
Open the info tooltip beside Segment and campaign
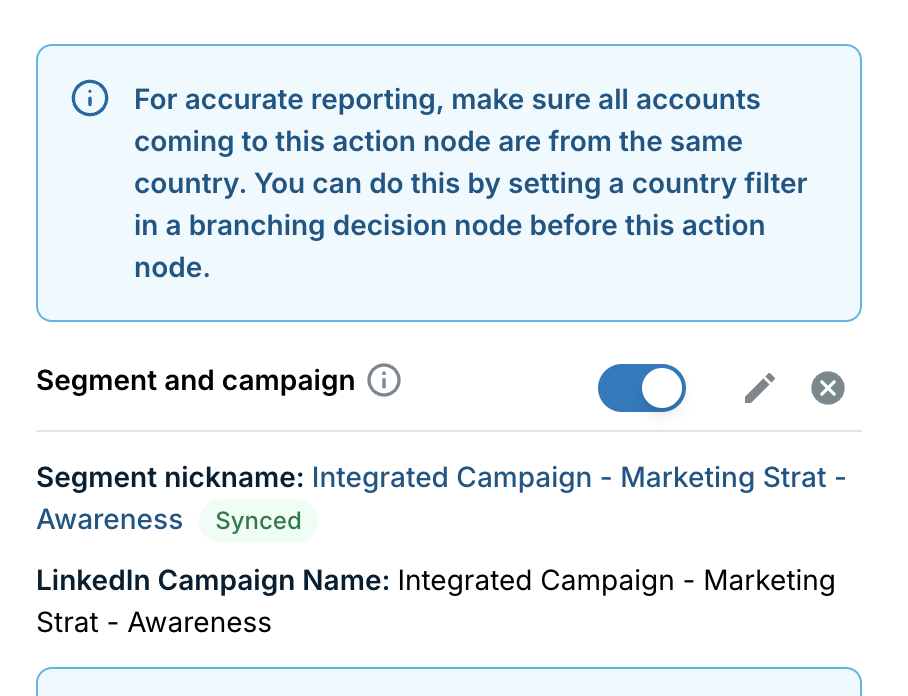[x=384, y=380]
